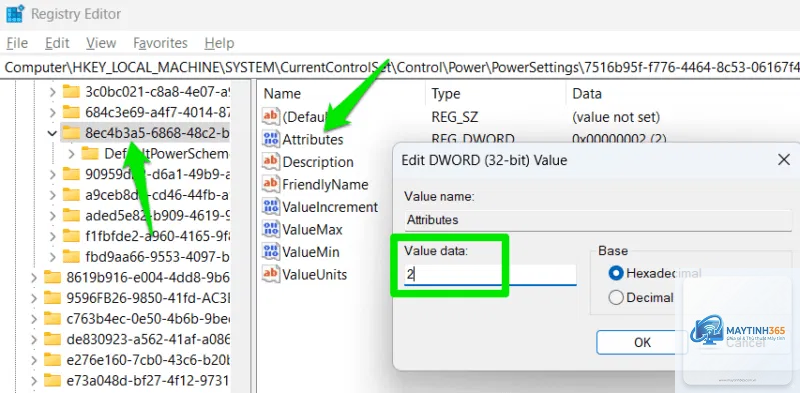Select the f1fbfde2-a960-4165 folder icon
The image size is (800, 393).
pos(71,235)
